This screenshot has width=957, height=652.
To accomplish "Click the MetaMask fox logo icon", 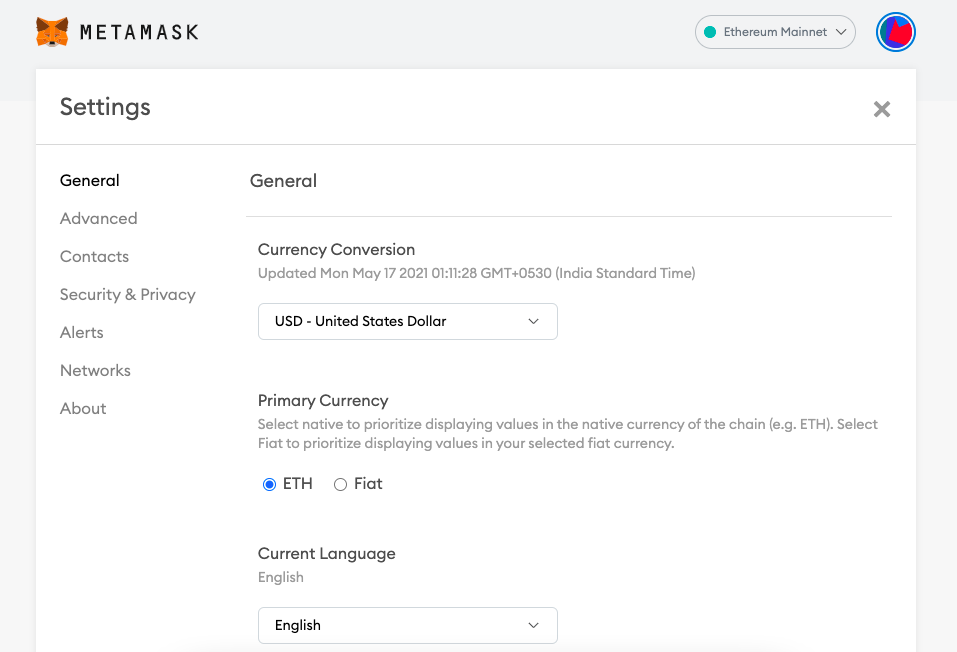I will click(x=52, y=32).
